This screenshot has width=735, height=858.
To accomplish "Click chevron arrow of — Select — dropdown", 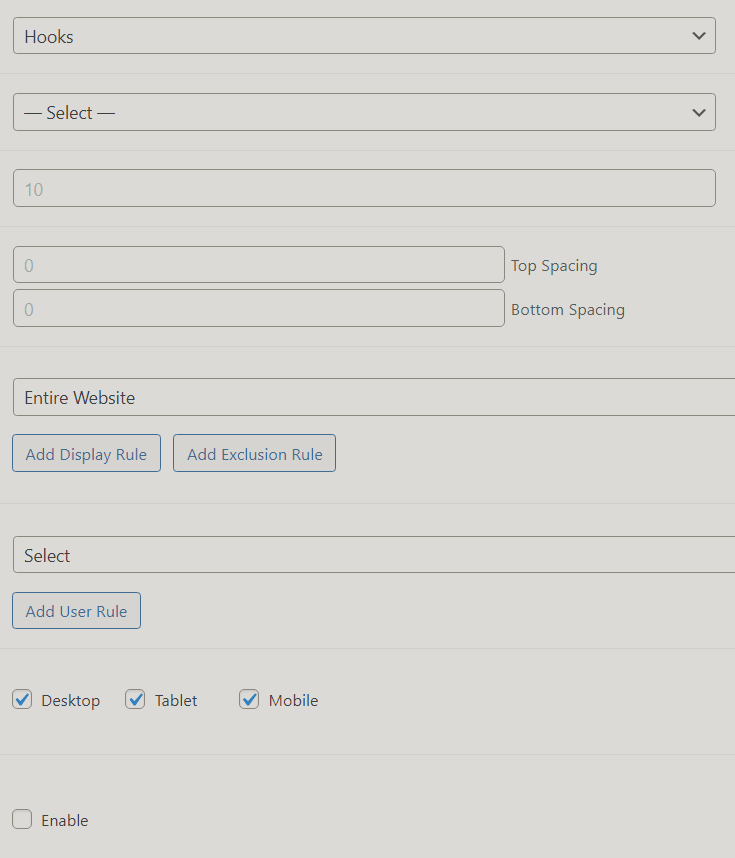I will pos(698,113).
